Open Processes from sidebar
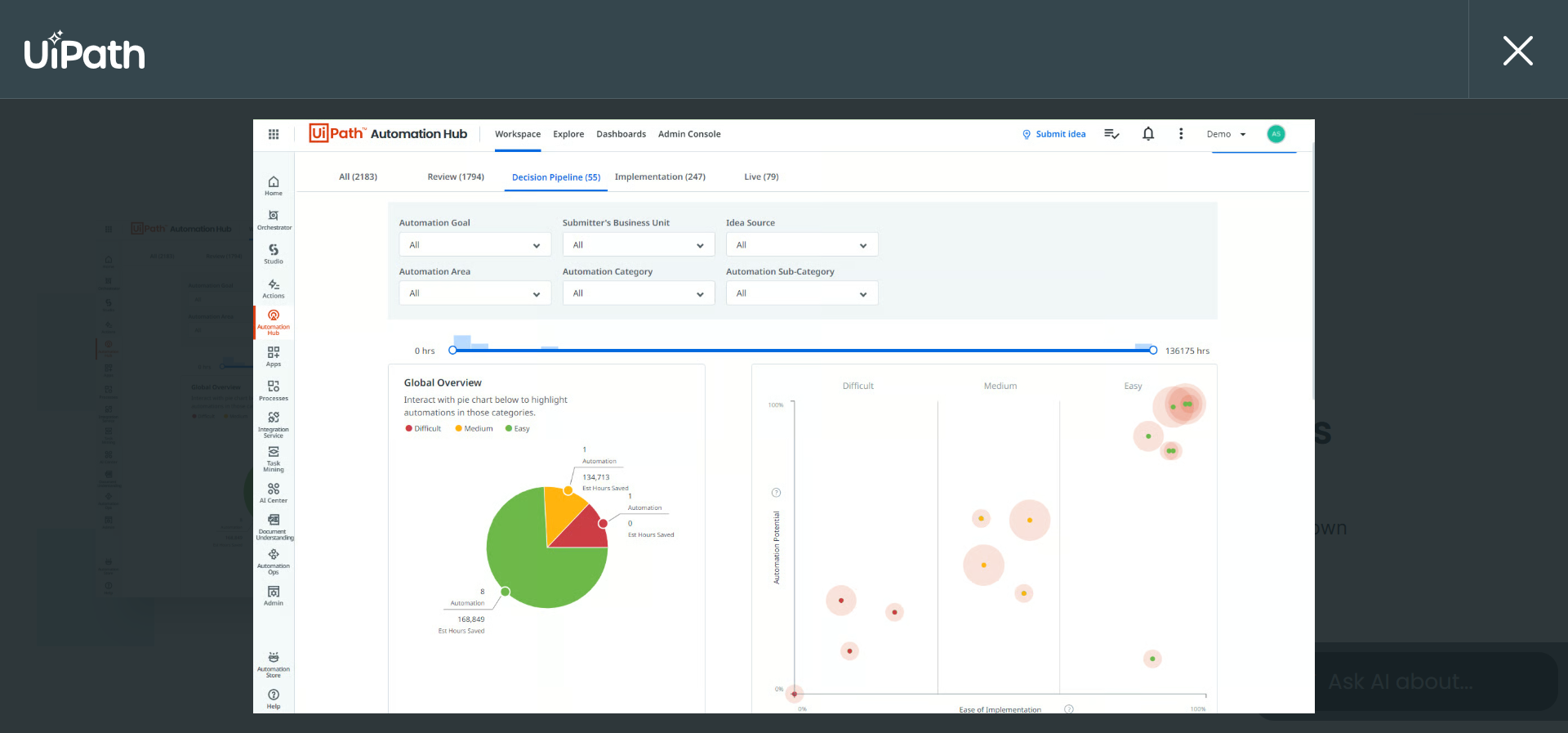Viewport: 1568px width, 733px height. click(274, 391)
